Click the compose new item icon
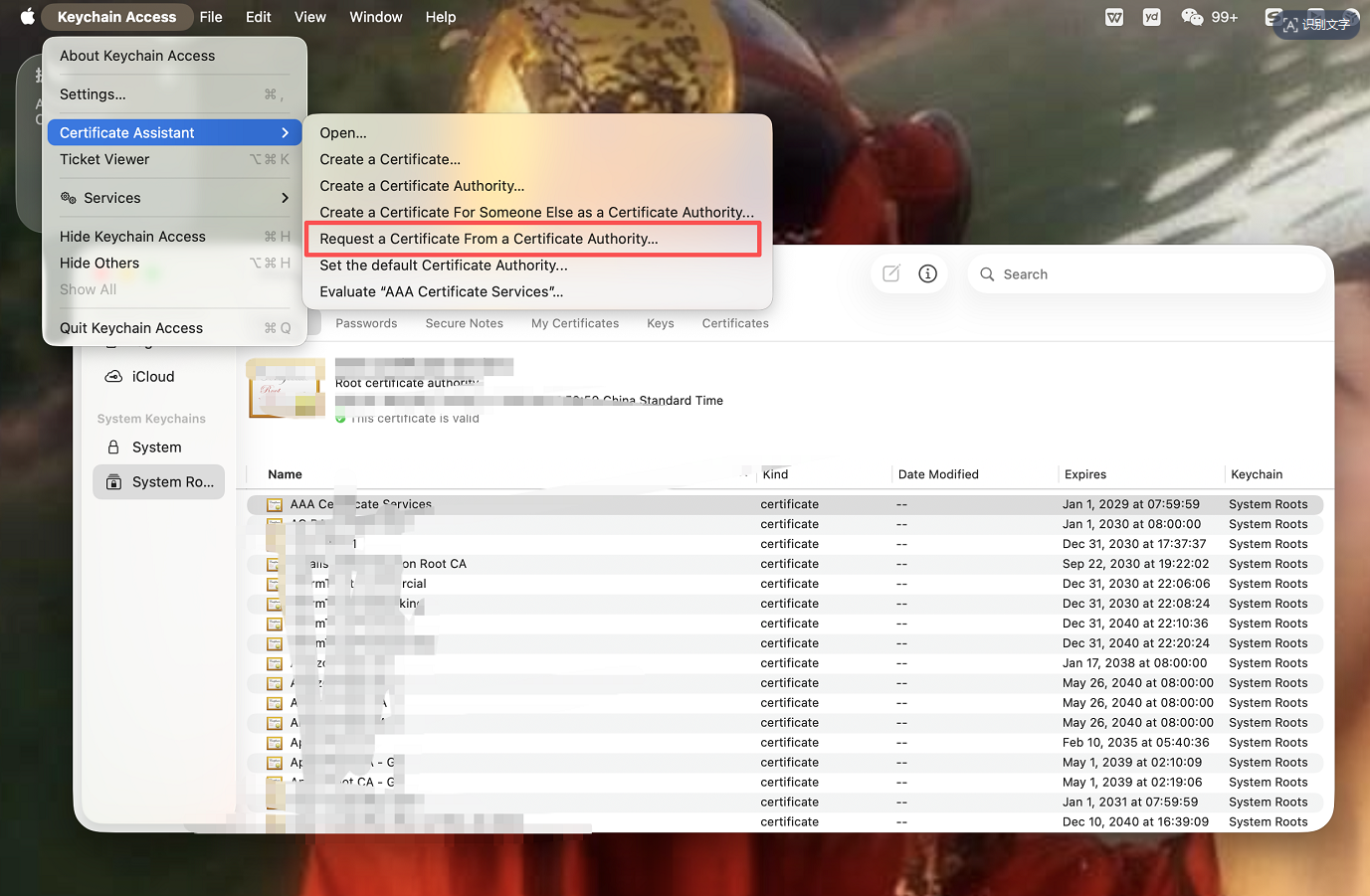 [891, 273]
